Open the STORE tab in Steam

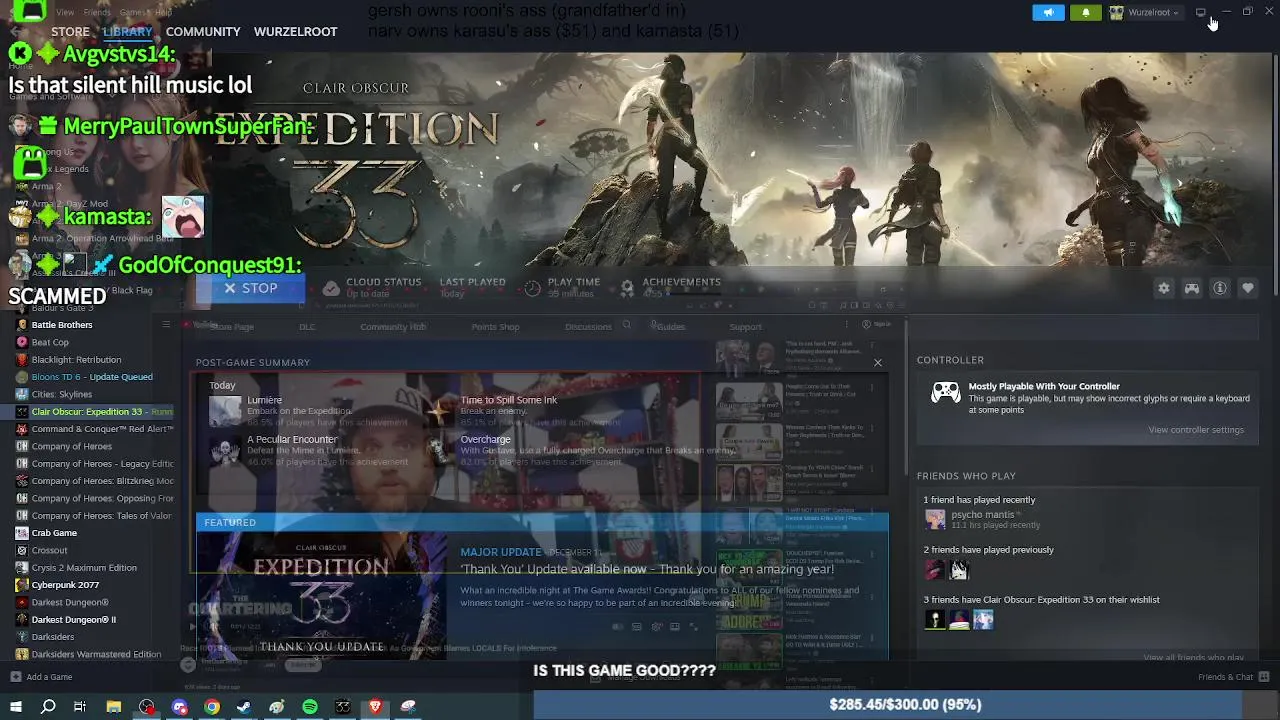[70, 32]
